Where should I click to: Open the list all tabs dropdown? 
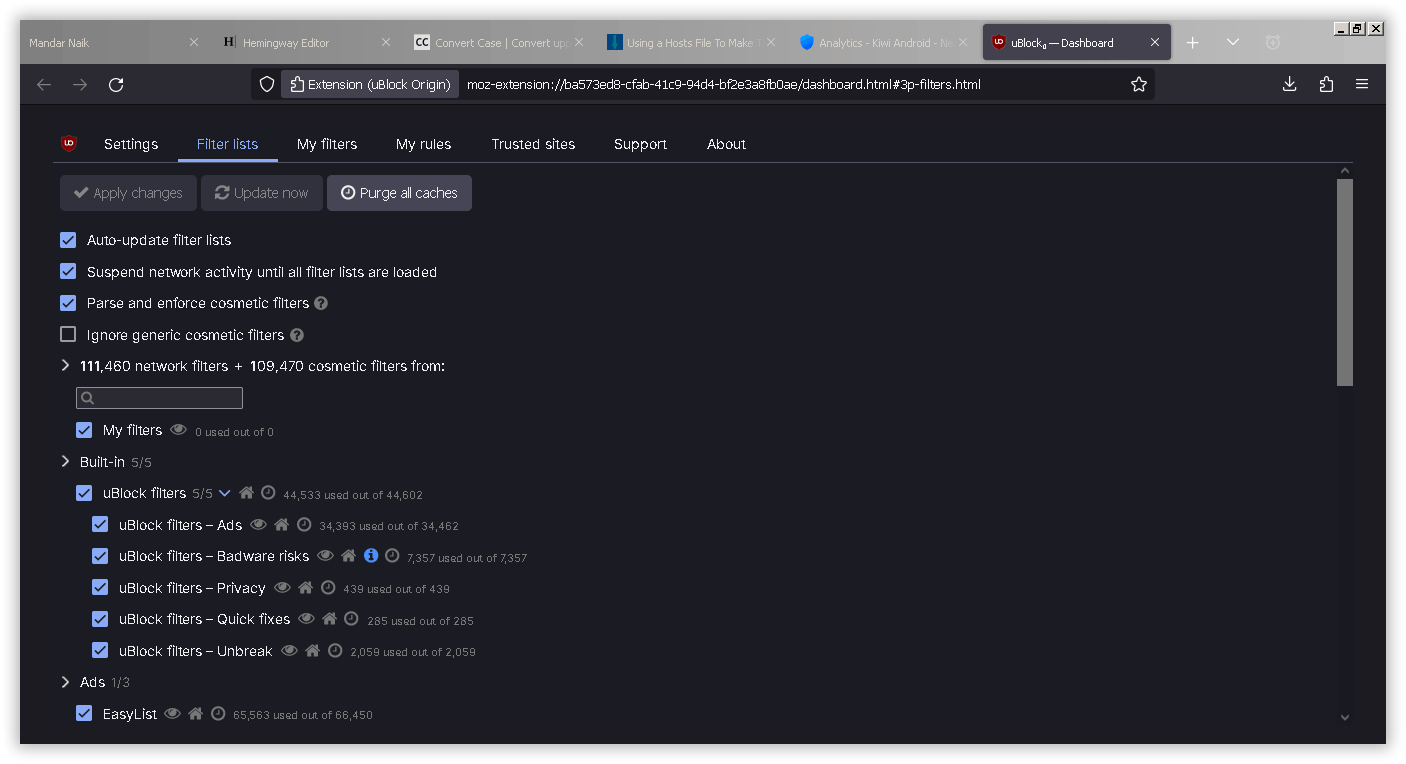[1232, 43]
